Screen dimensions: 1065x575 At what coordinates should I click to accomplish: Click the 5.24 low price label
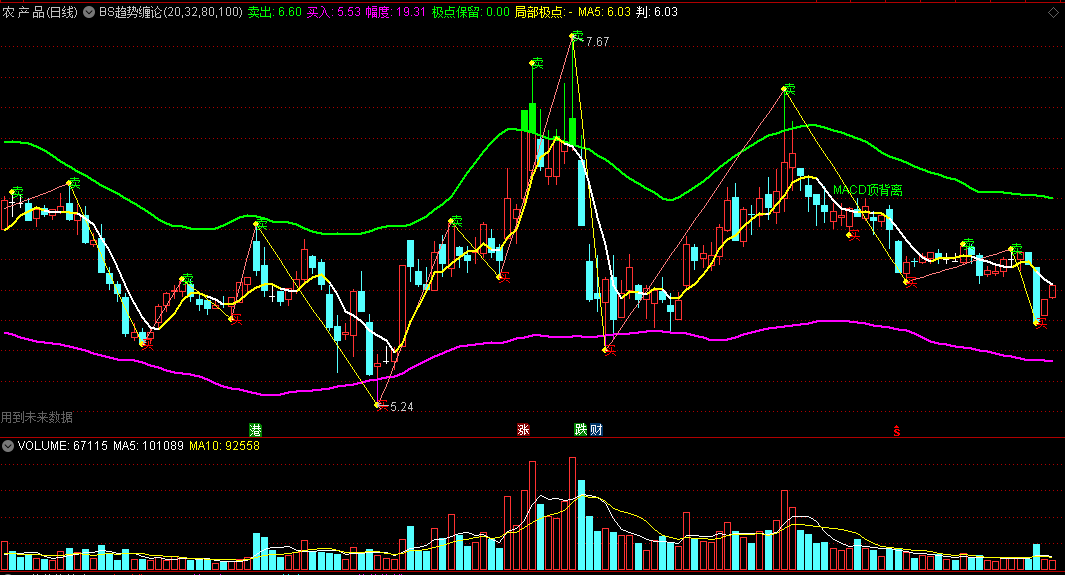click(402, 407)
